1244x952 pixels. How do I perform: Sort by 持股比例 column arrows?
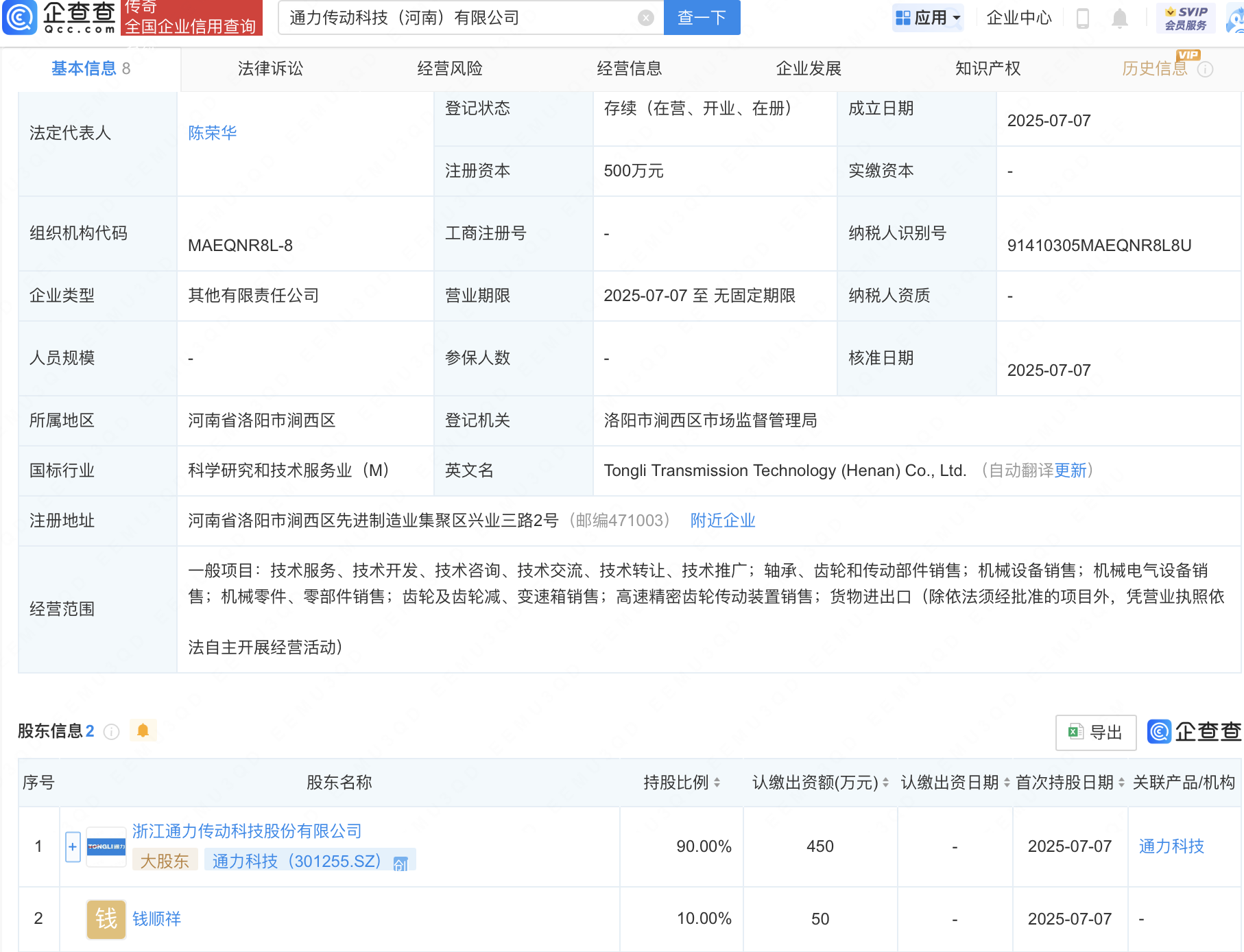[x=717, y=783]
